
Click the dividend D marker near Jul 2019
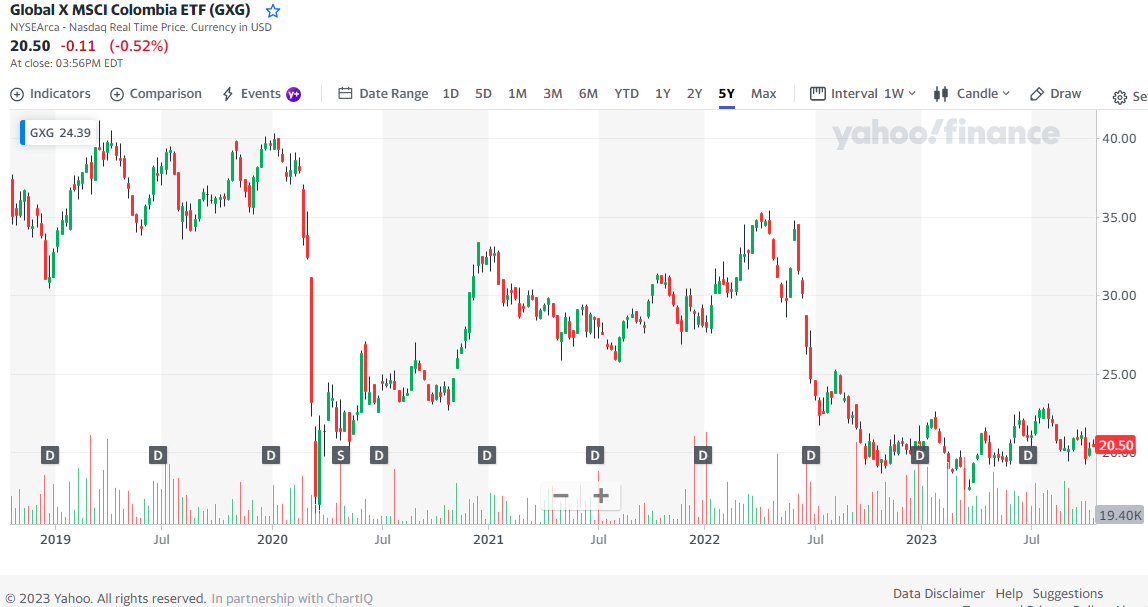158,455
